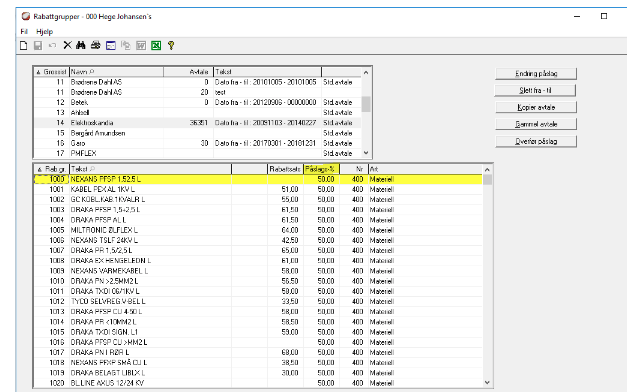633x392 pixels.
Task: Click the Kopier avtale button
Action: click(x=536, y=107)
